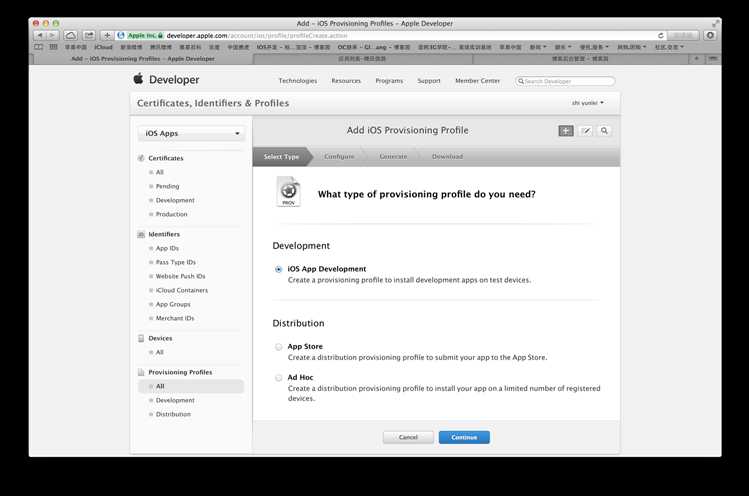This screenshot has height=496, width=749.
Task: Open Pass Type IDs in sidebar
Action: (x=175, y=262)
